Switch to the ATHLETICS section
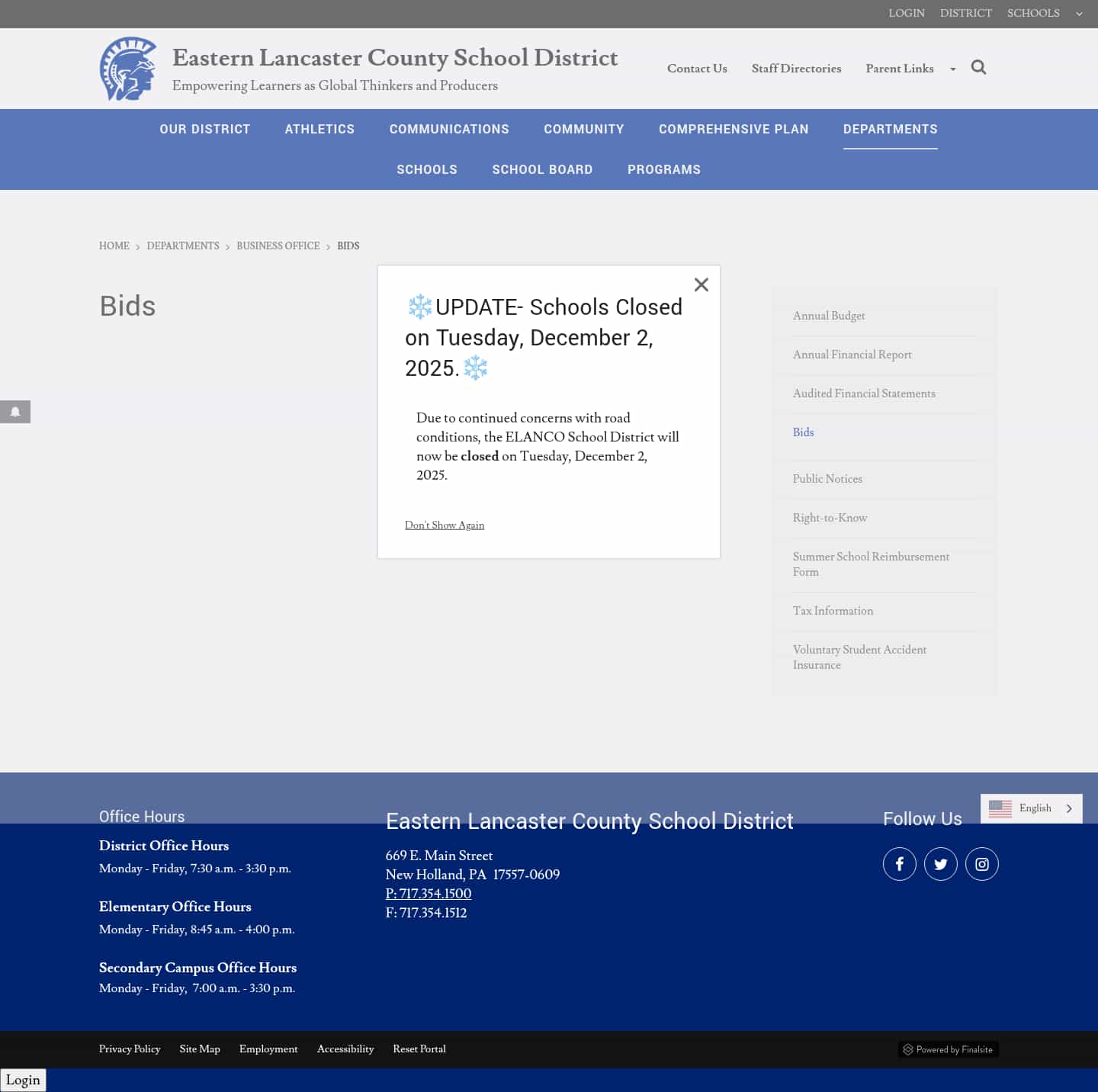 pos(319,129)
